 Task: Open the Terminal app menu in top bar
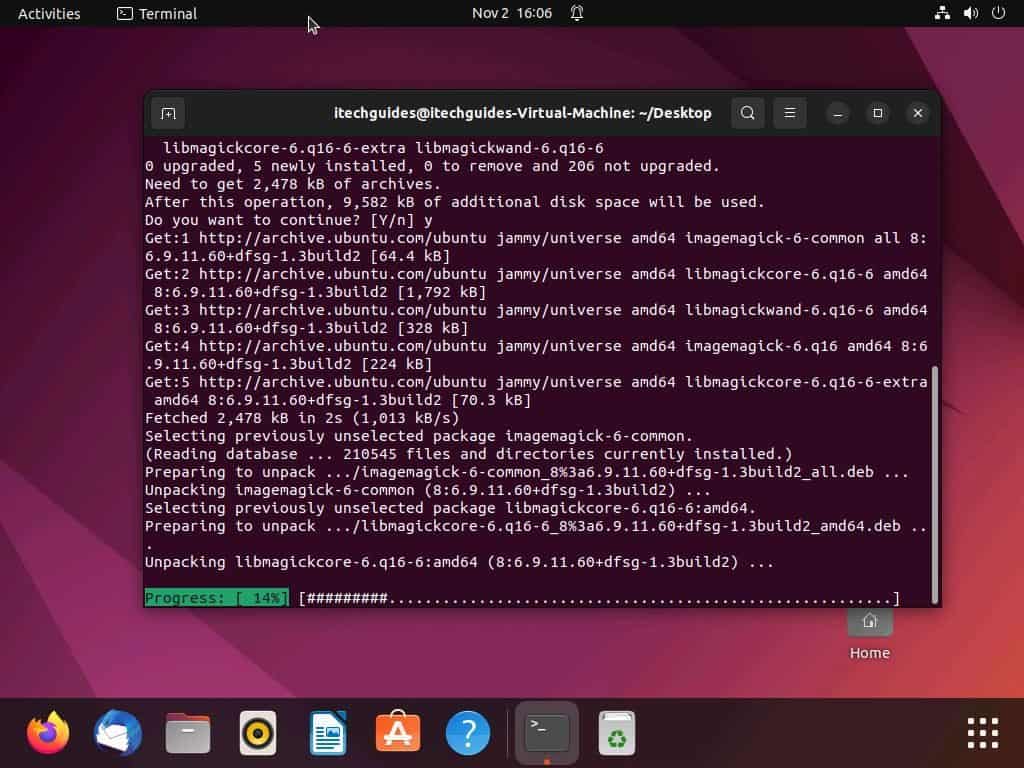click(157, 13)
